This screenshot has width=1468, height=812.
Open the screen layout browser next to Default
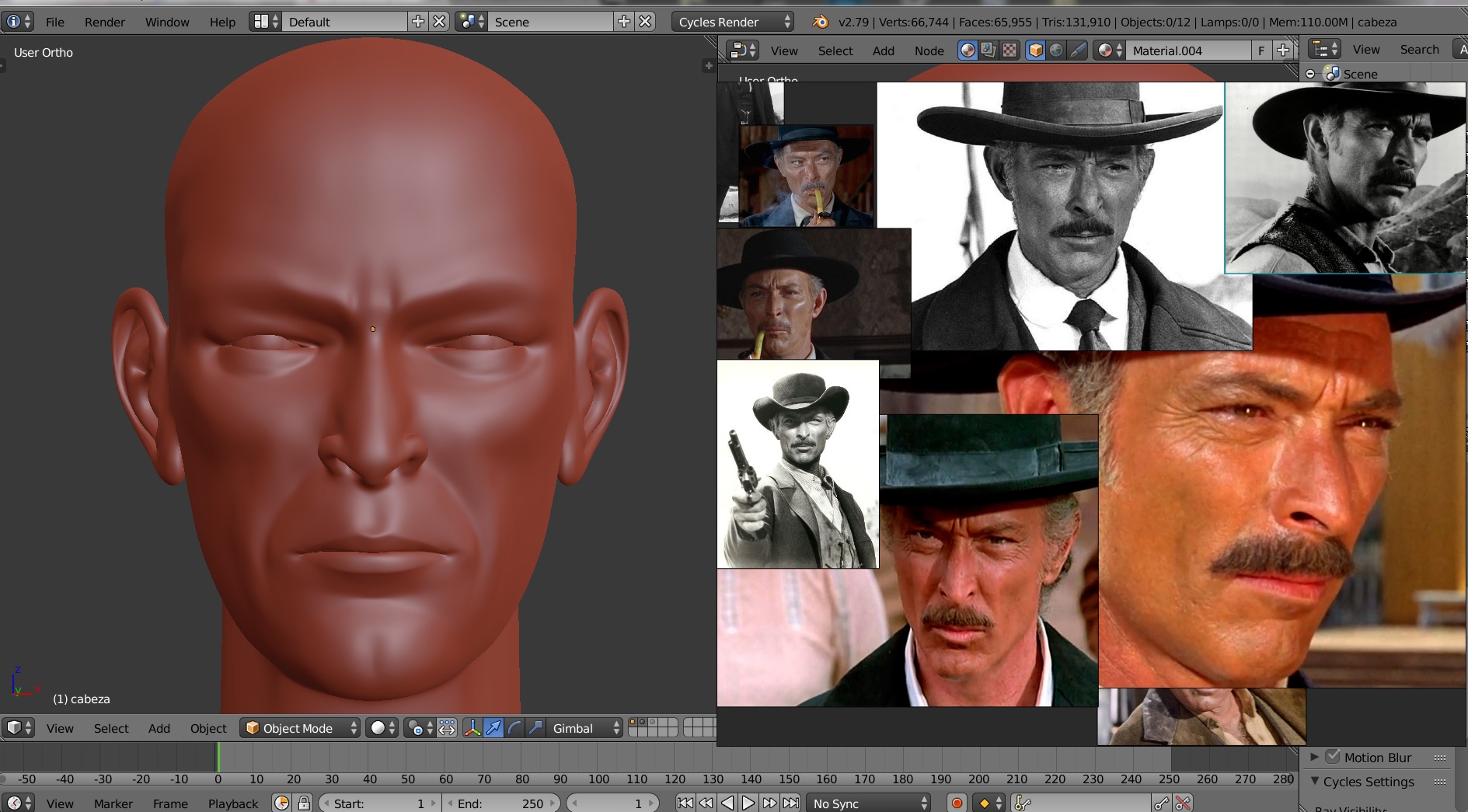(x=266, y=22)
